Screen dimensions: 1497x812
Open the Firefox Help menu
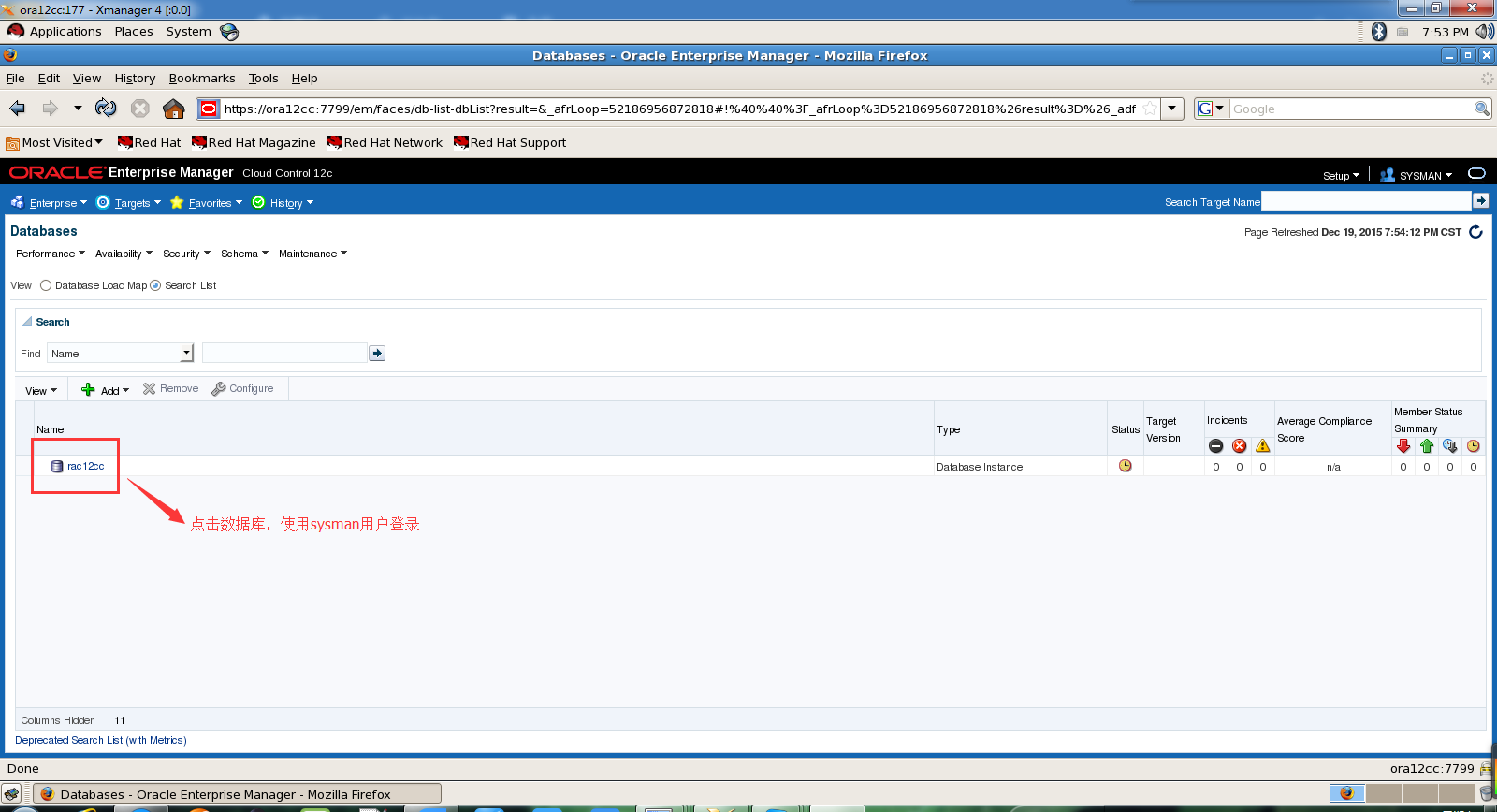point(304,79)
